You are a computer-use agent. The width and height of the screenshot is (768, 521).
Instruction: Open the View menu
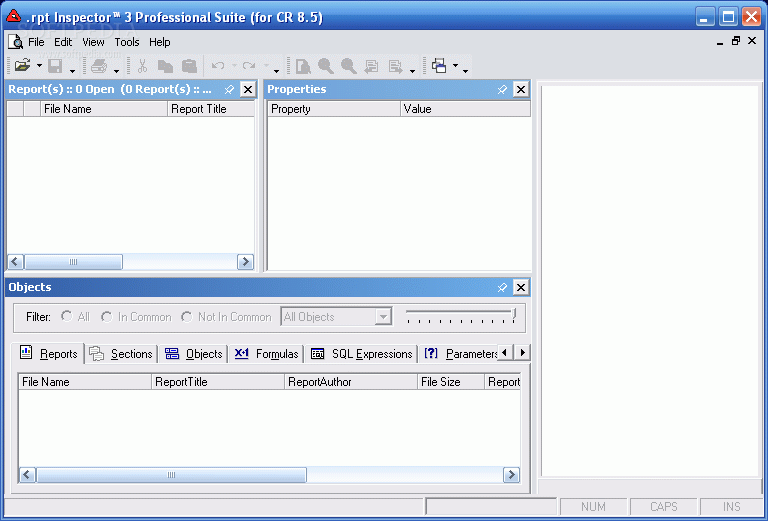[93, 42]
